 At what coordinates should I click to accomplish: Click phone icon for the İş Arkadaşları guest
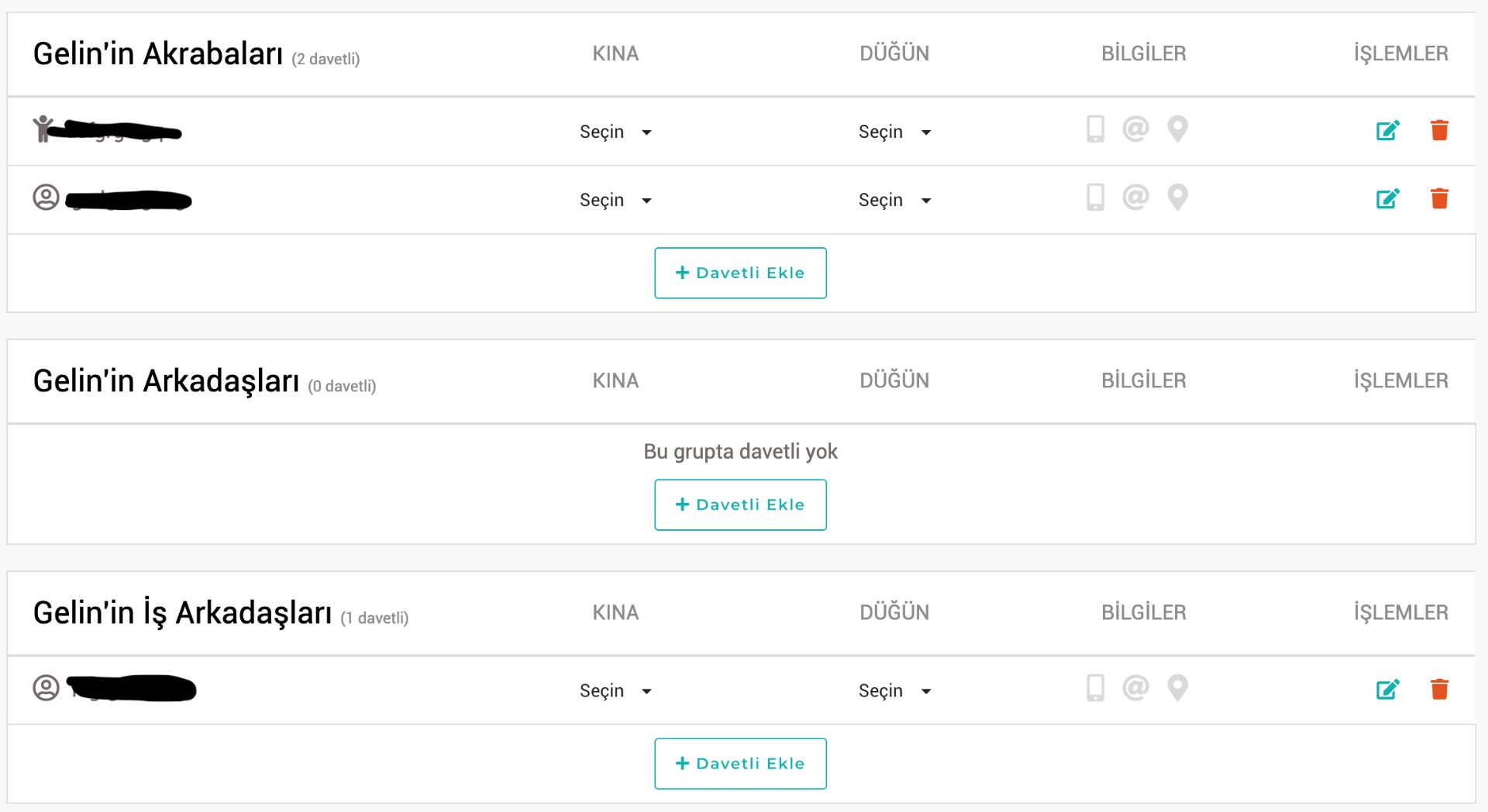pos(1095,687)
